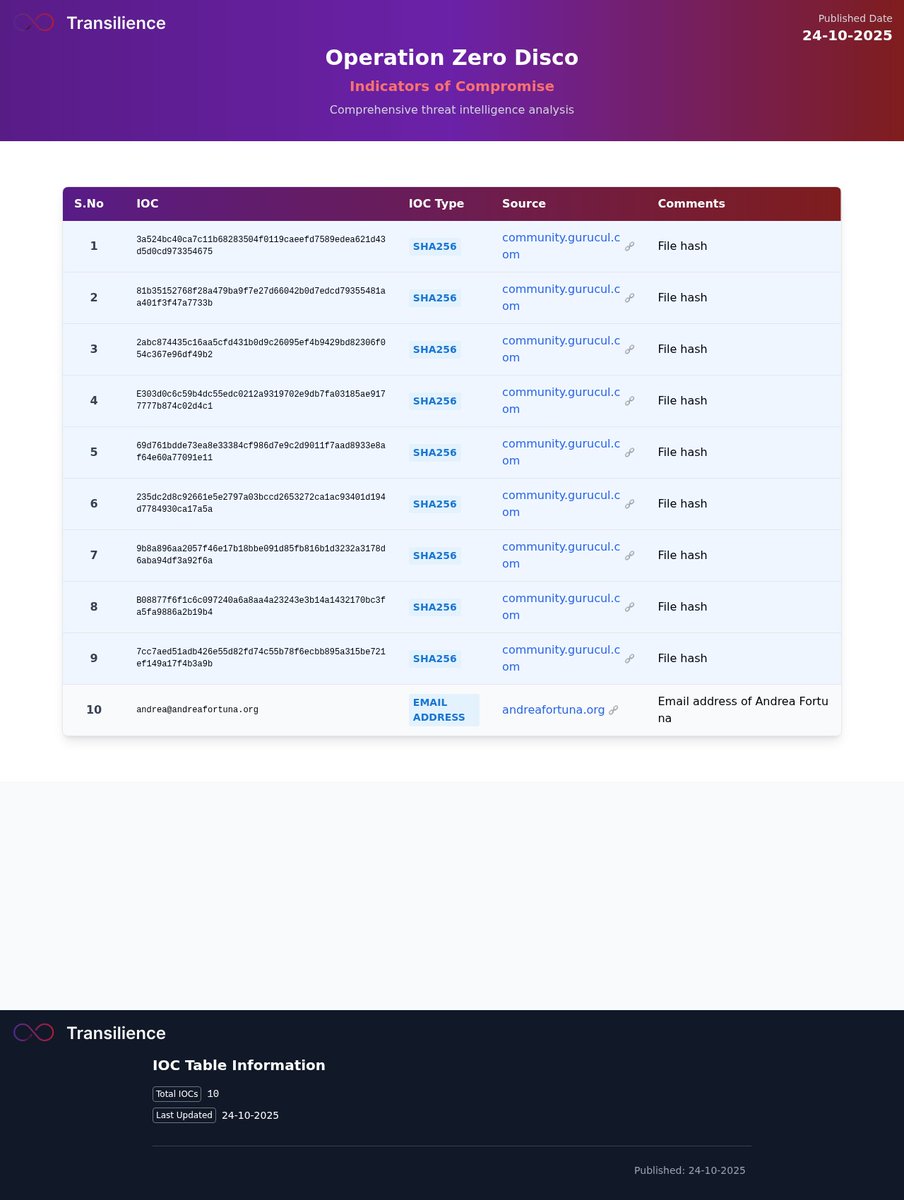Screen dimensions: 904x1200
Task: Click the Transilience infinity logo in footer
Action: [x=34, y=1032]
